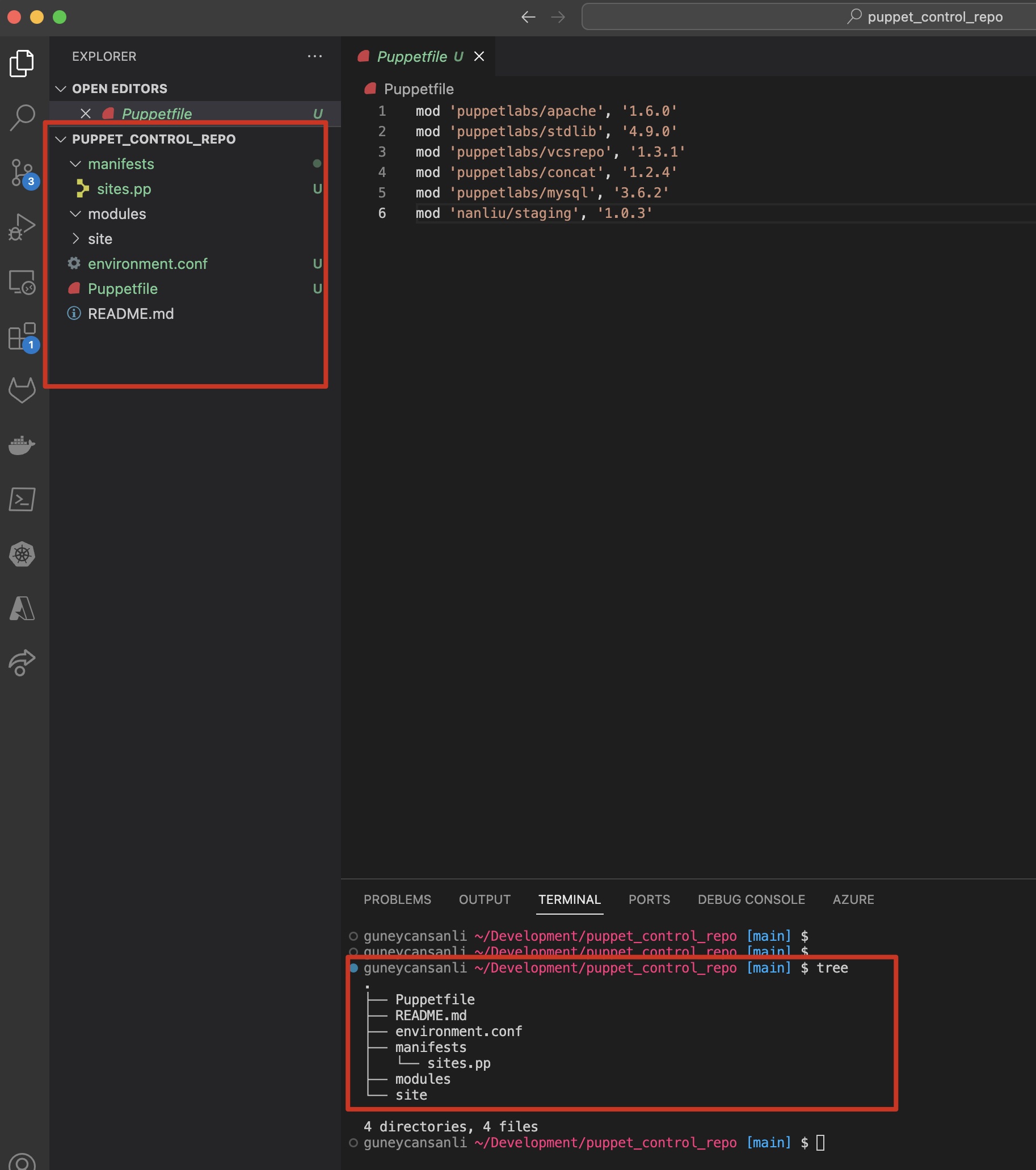
Task: Collapse the Open Editors section
Action: point(61,89)
